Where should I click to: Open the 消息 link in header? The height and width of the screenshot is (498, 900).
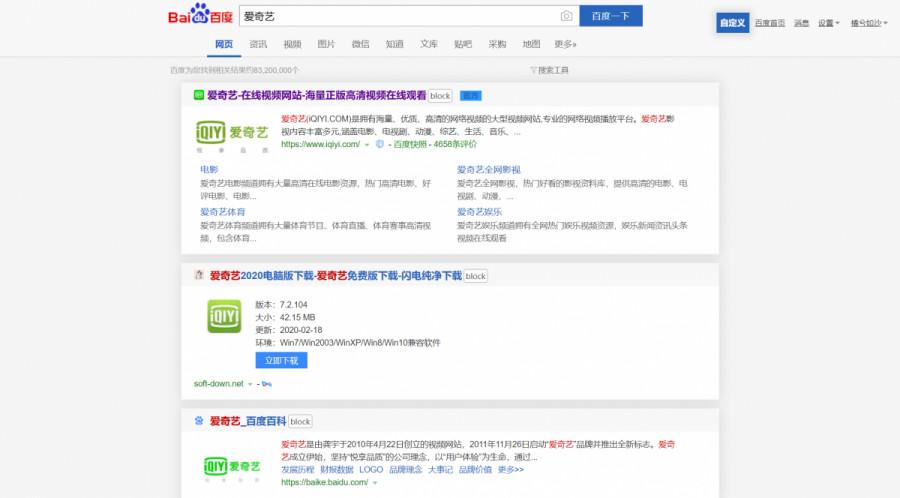pos(801,23)
